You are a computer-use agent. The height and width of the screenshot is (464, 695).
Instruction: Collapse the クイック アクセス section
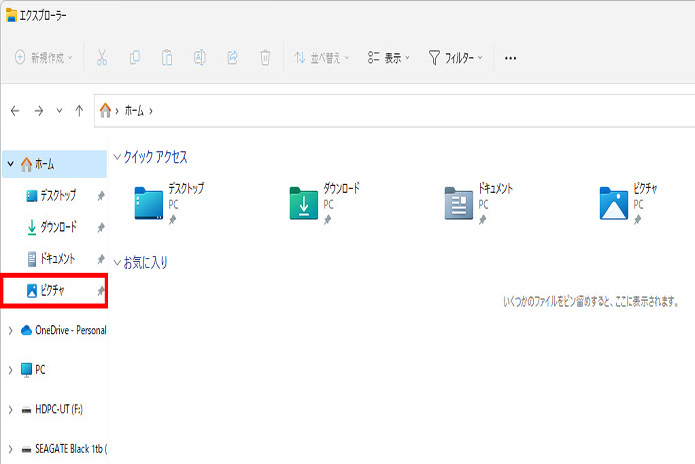[x=118, y=158]
